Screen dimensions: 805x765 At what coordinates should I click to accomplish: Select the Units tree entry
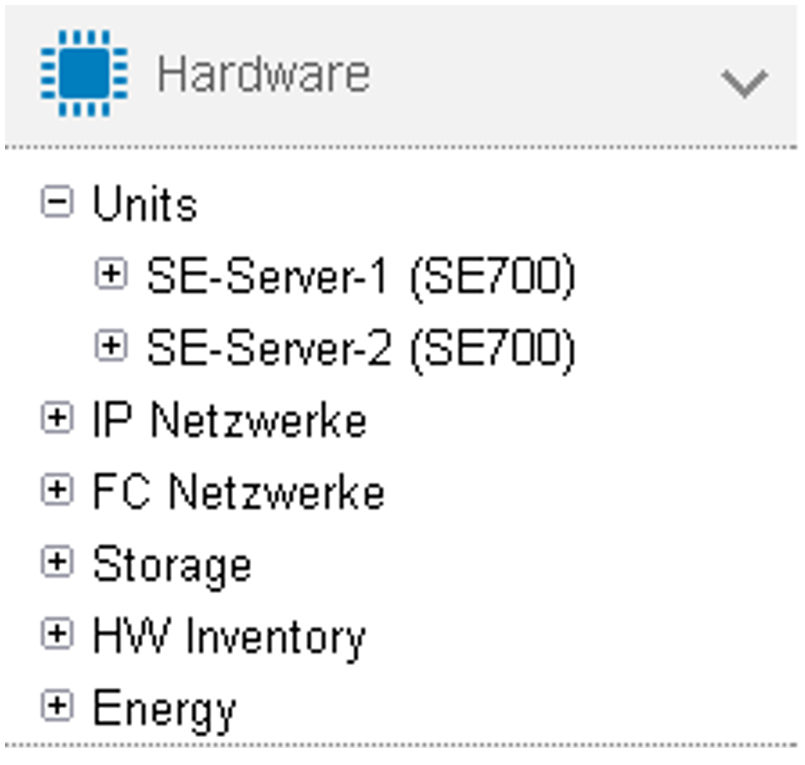coord(145,204)
